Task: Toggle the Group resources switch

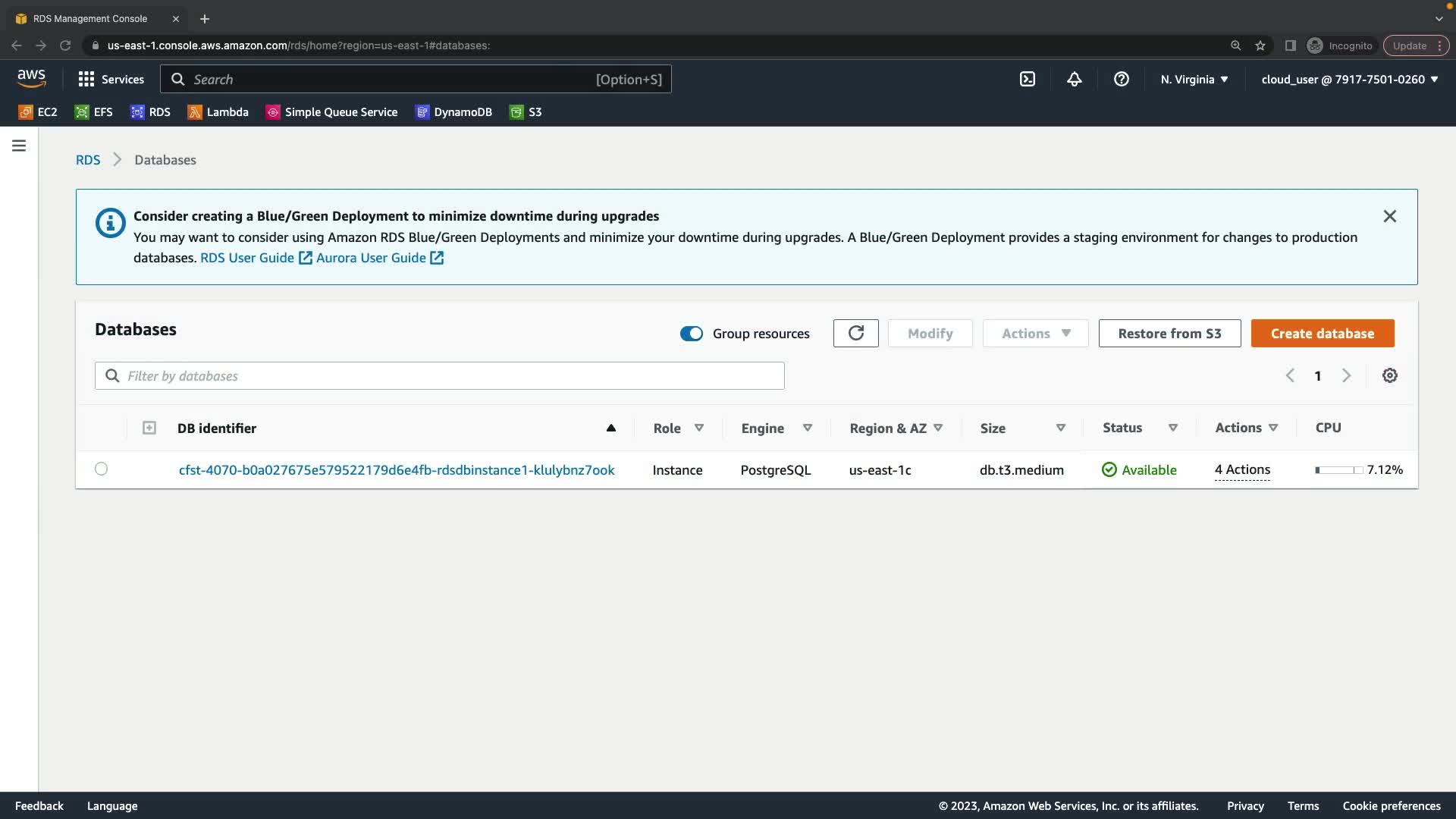Action: [x=691, y=334]
